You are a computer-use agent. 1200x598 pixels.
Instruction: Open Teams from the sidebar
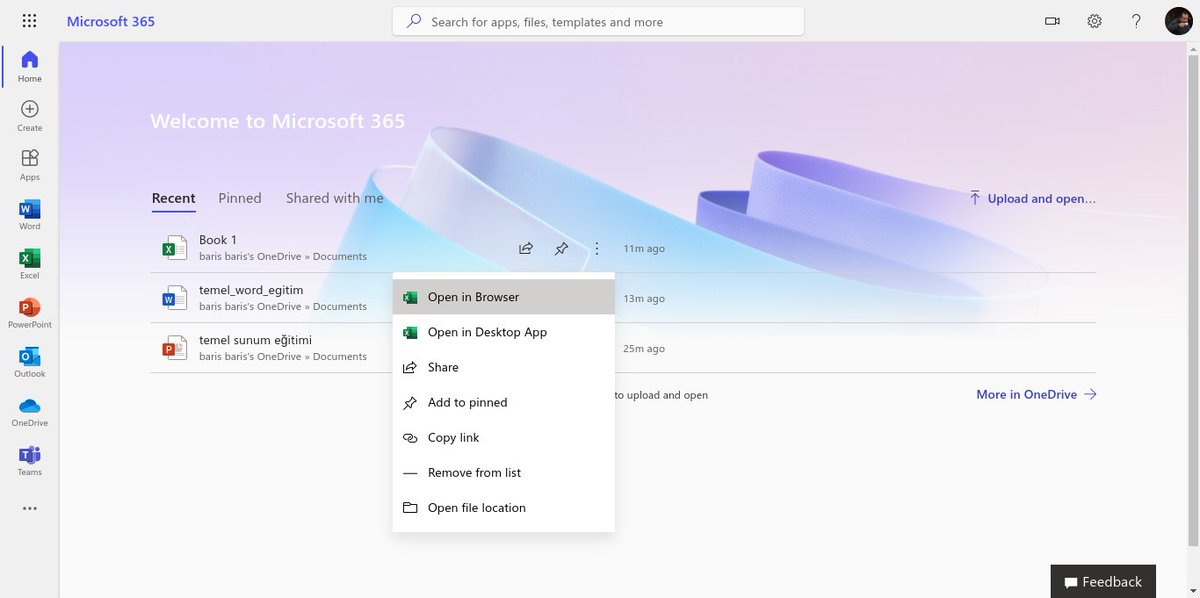pos(29,460)
